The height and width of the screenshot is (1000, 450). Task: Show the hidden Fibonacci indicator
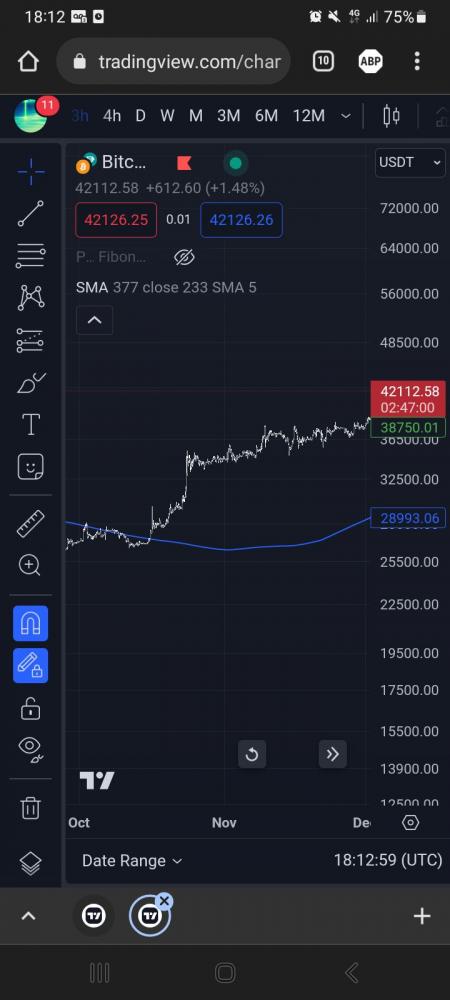184,257
